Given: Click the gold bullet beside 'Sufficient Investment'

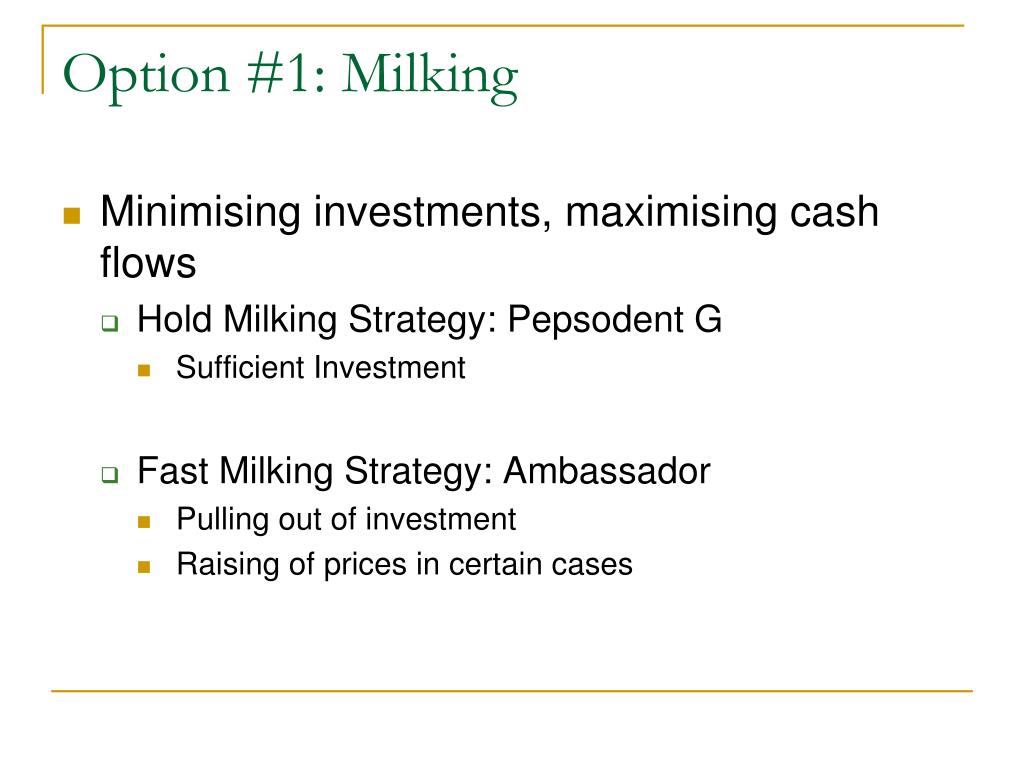Looking at the screenshot, I should coord(144,371).
